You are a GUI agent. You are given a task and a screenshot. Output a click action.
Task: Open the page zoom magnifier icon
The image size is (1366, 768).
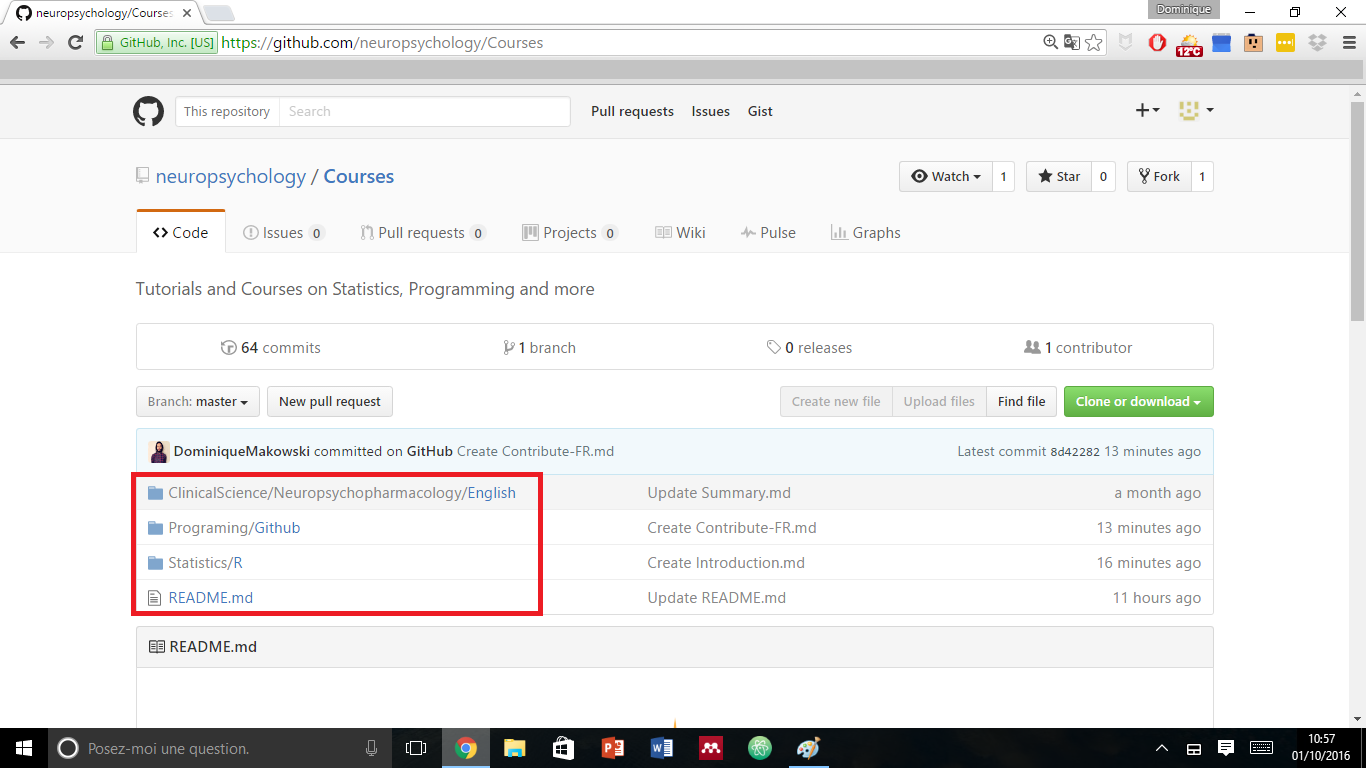(1050, 42)
